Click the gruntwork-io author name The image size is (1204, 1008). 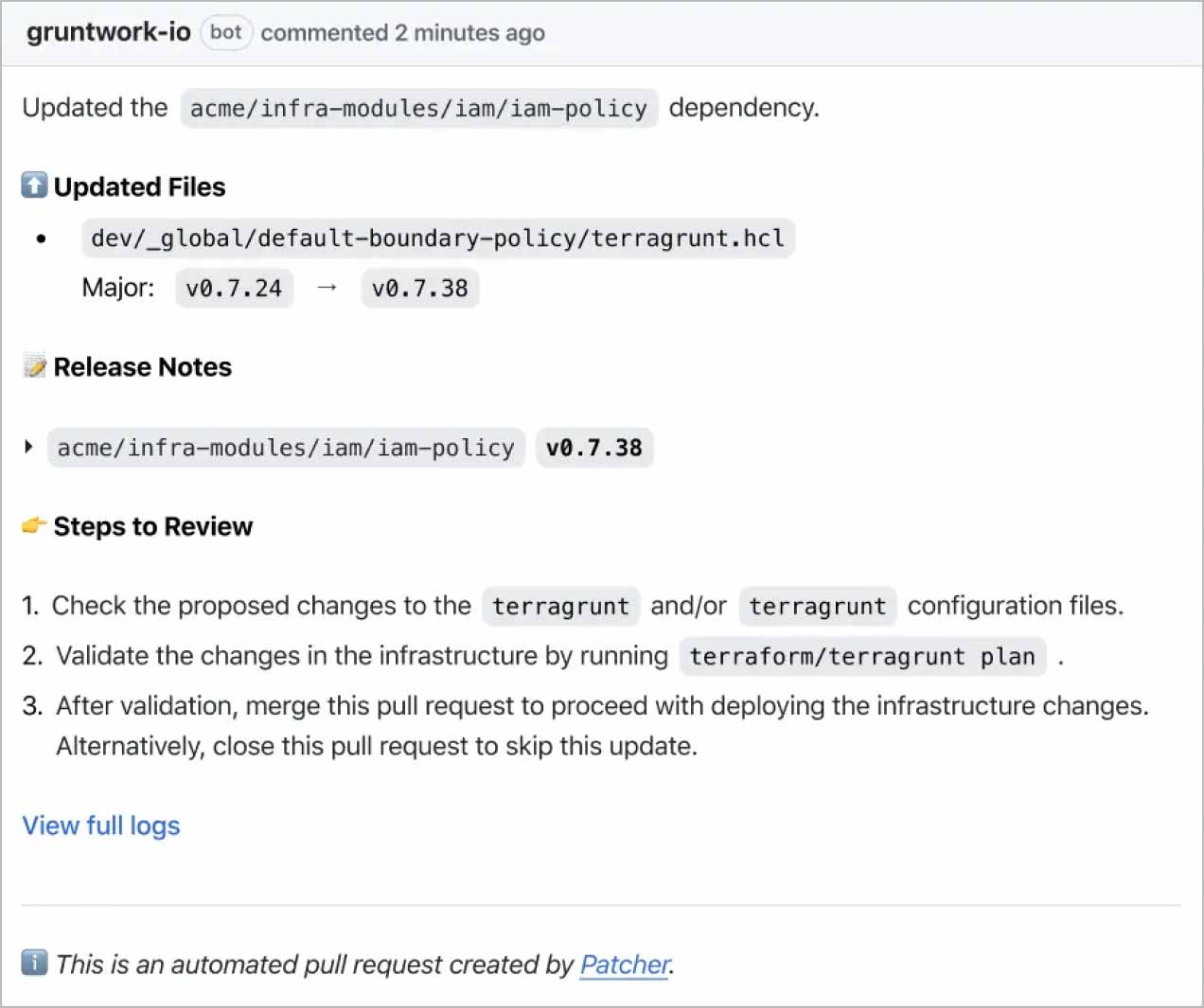click(x=109, y=32)
